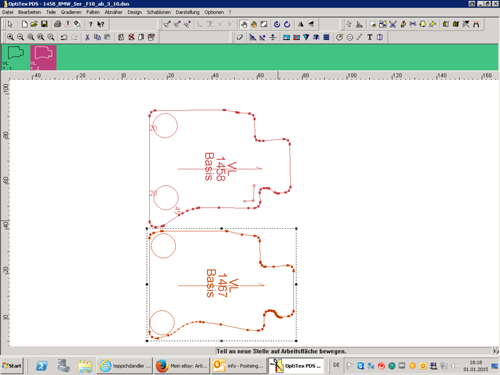
Task: Open the Schablonen menu
Action: click(159, 12)
